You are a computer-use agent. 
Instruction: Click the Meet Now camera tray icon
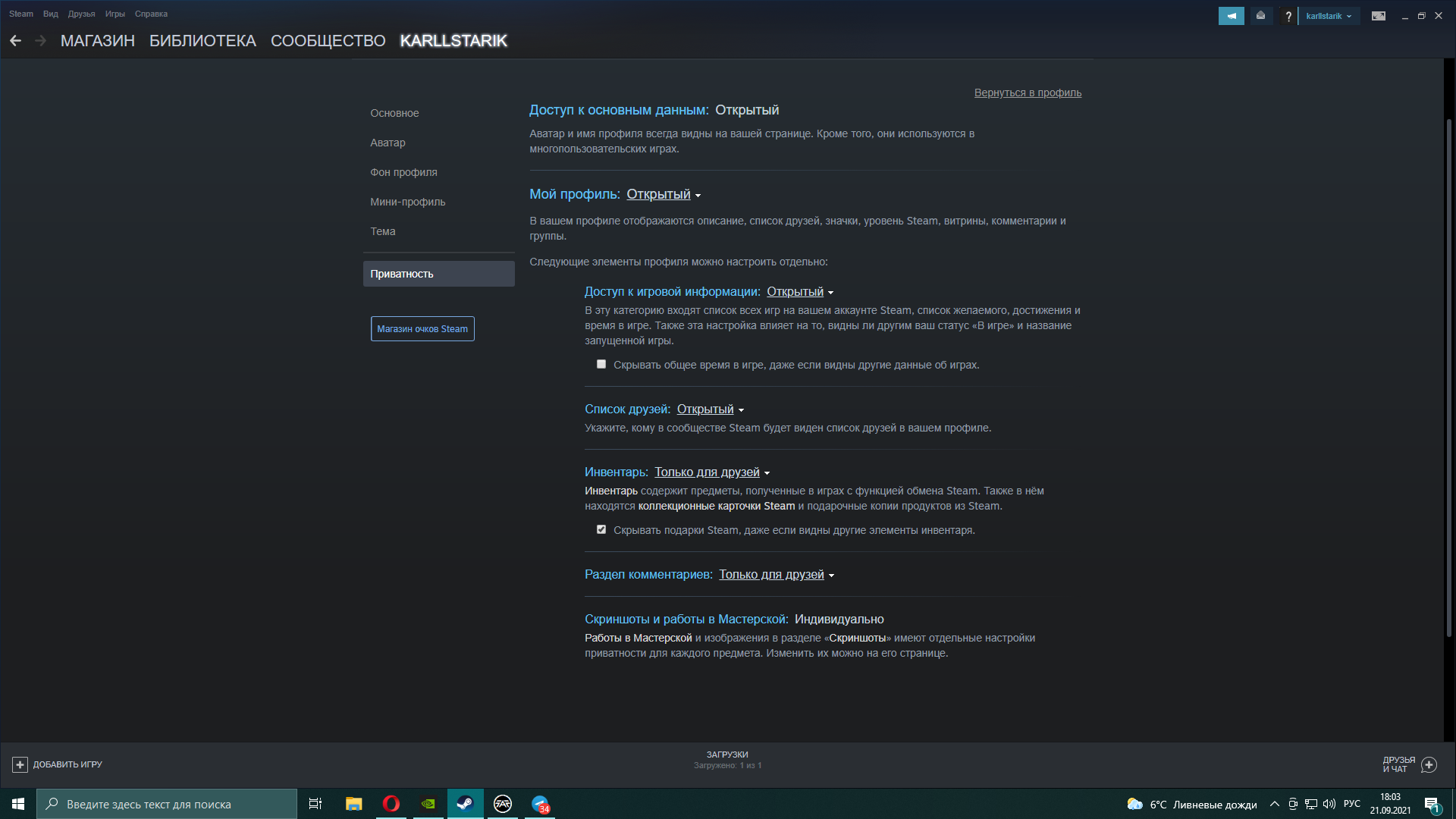click(1293, 804)
